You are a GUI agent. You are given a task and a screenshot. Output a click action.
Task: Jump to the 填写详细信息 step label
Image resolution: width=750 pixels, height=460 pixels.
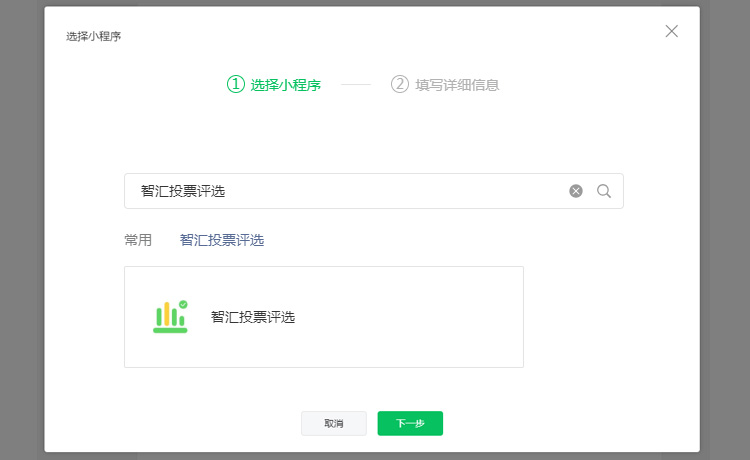point(457,85)
